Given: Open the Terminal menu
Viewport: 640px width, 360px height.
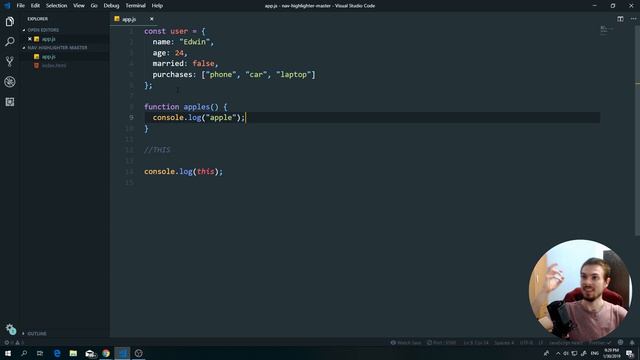Looking at the screenshot, I should (x=136, y=6).
